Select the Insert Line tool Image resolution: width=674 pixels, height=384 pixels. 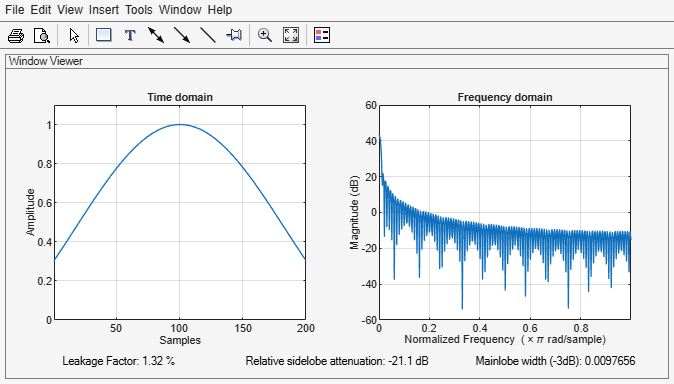click(x=208, y=35)
